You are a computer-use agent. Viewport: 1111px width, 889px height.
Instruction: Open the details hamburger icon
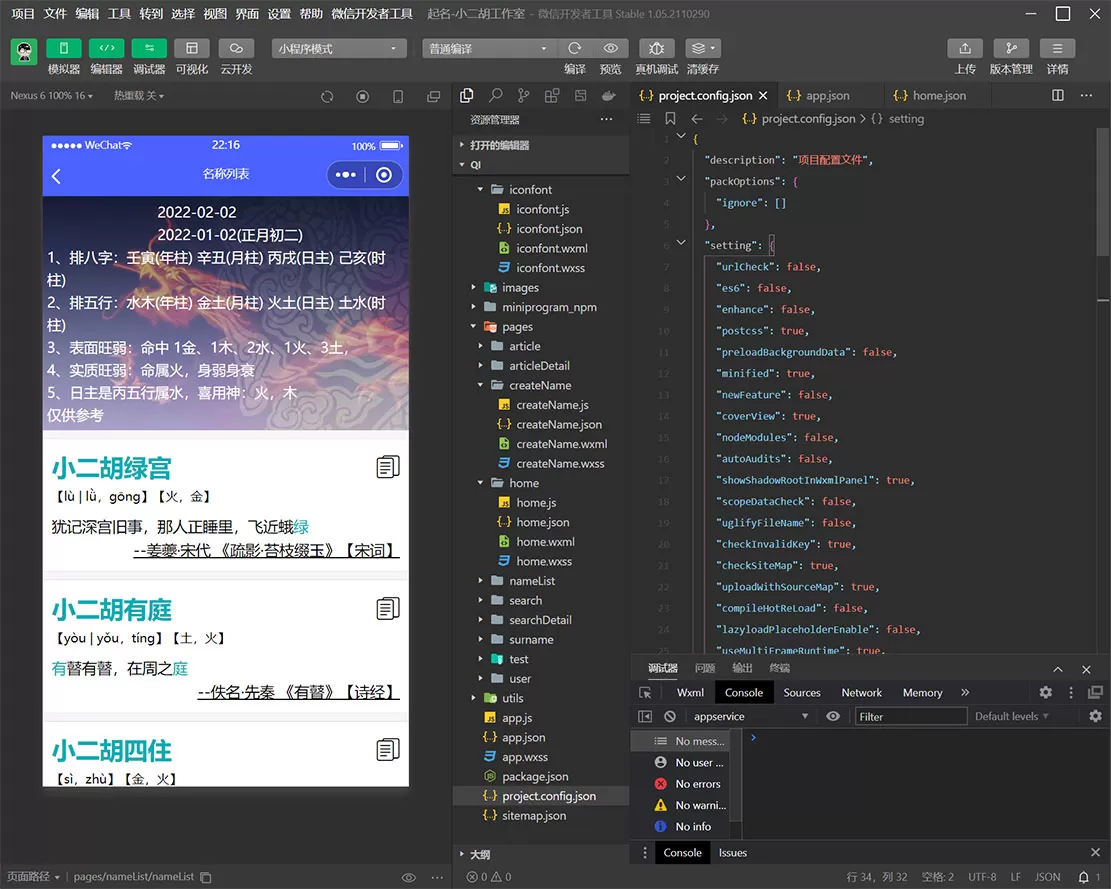click(x=1057, y=48)
